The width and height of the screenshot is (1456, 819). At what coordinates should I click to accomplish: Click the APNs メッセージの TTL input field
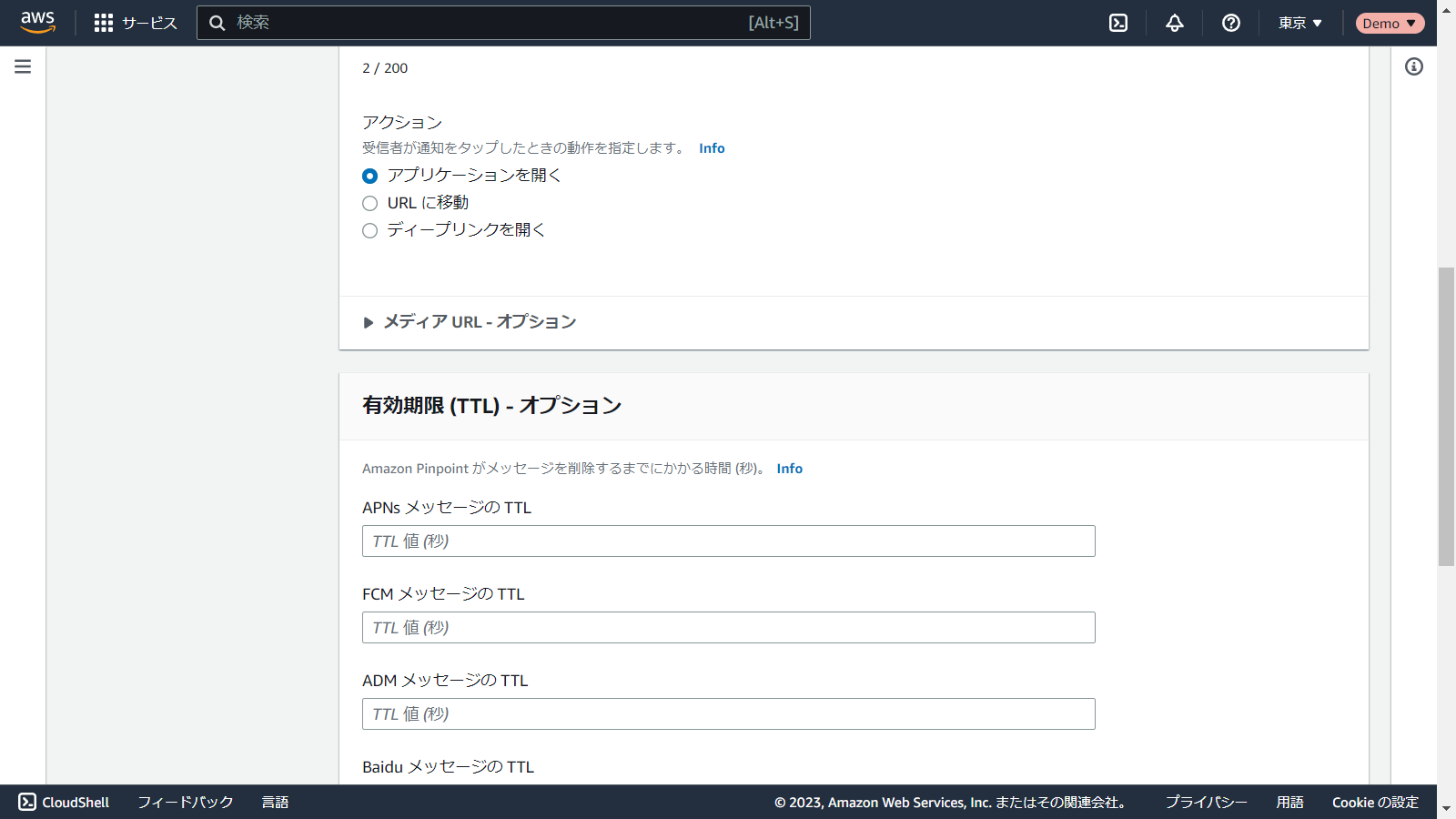click(x=728, y=541)
